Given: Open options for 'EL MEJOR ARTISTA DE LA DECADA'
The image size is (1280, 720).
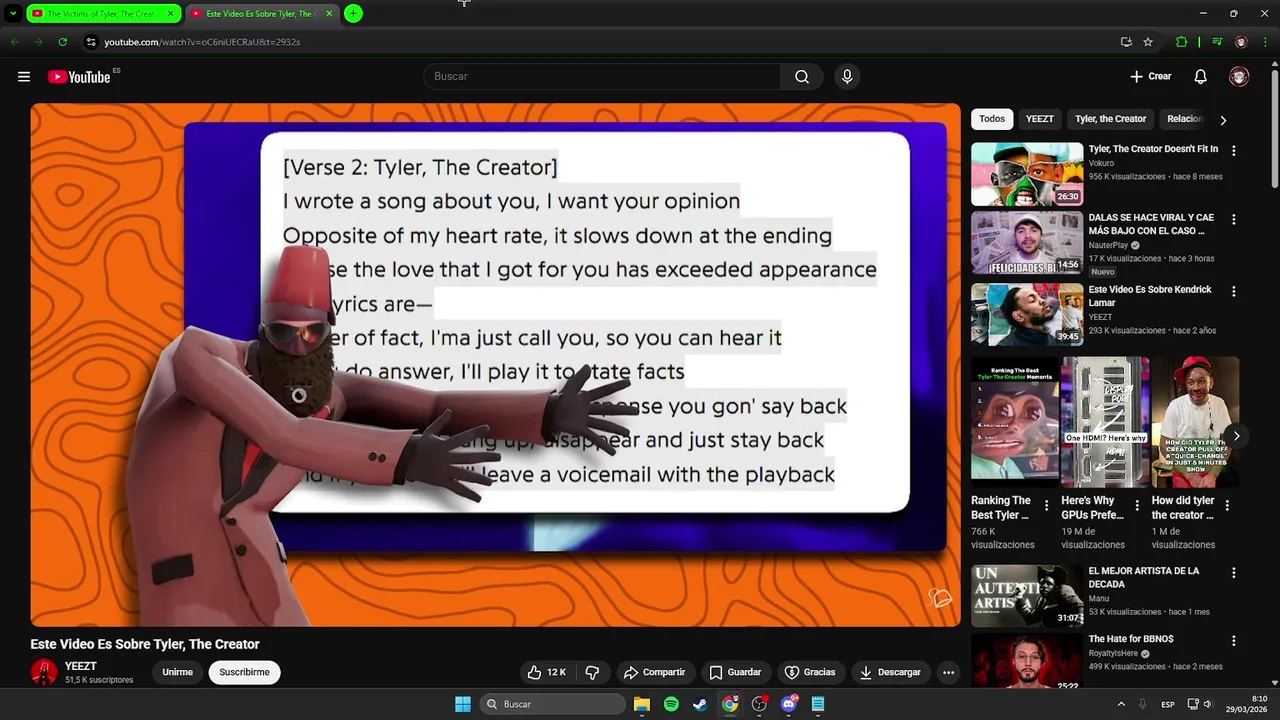Looking at the screenshot, I should point(1233,573).
